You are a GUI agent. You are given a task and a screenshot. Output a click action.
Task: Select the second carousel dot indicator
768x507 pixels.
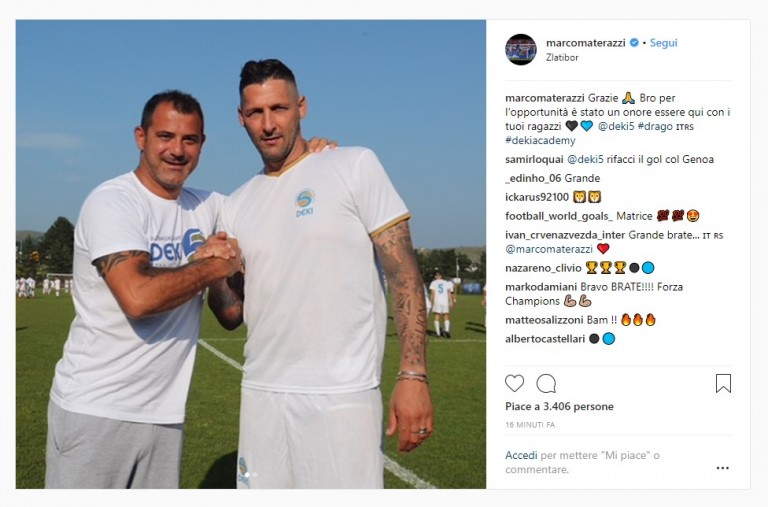click(x=255, y=475)
